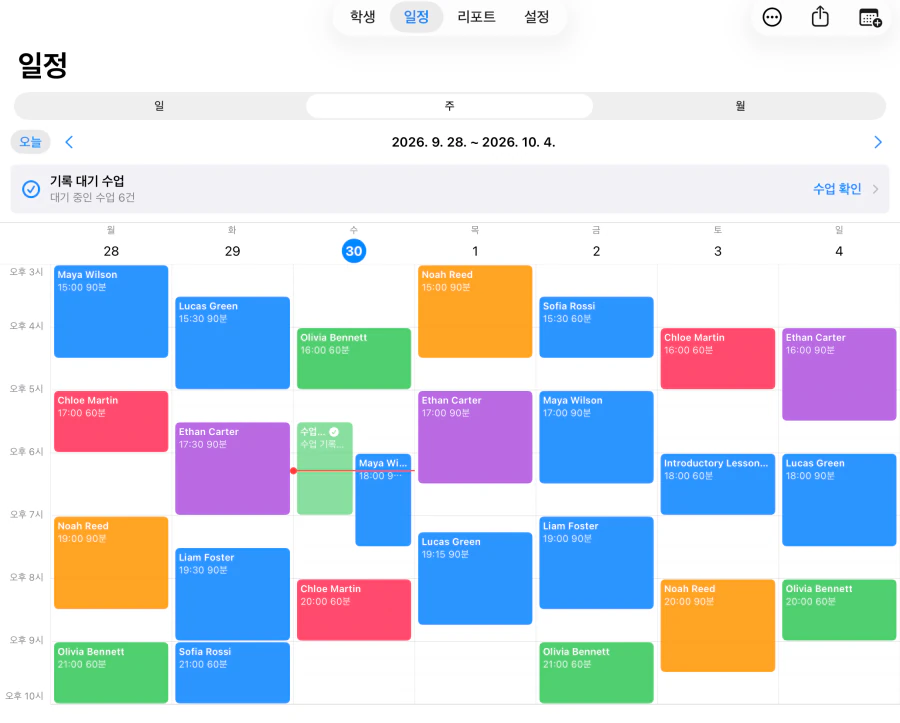Go to previous week arrow
Image resolution: width=900 pixels, height=723 pixels.
click(69, 142)
